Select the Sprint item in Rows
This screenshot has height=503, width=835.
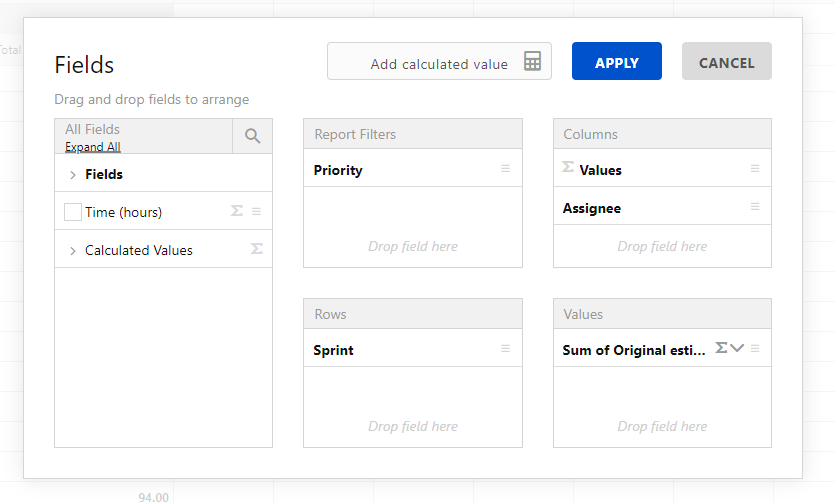[x=333, y=350]
